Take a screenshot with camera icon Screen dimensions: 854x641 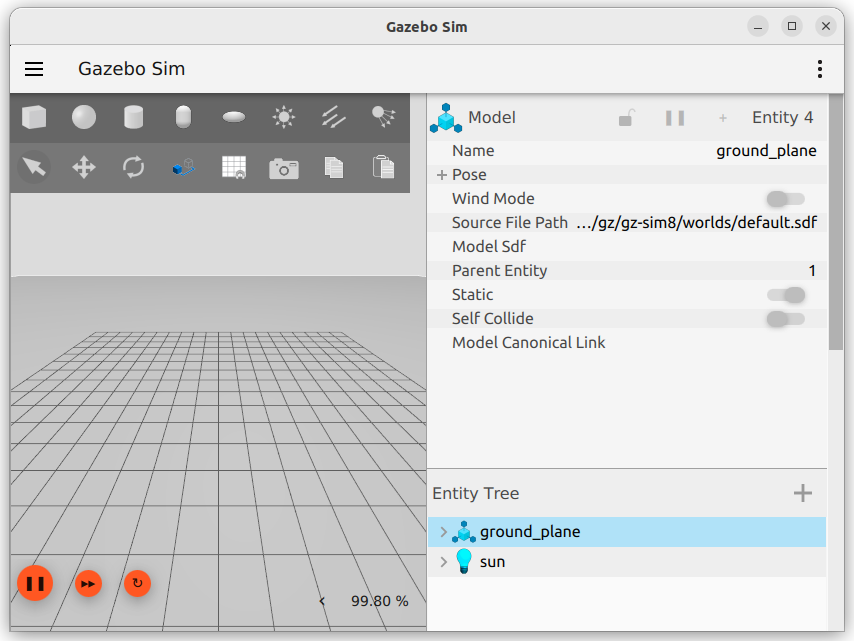click(284, 168)
